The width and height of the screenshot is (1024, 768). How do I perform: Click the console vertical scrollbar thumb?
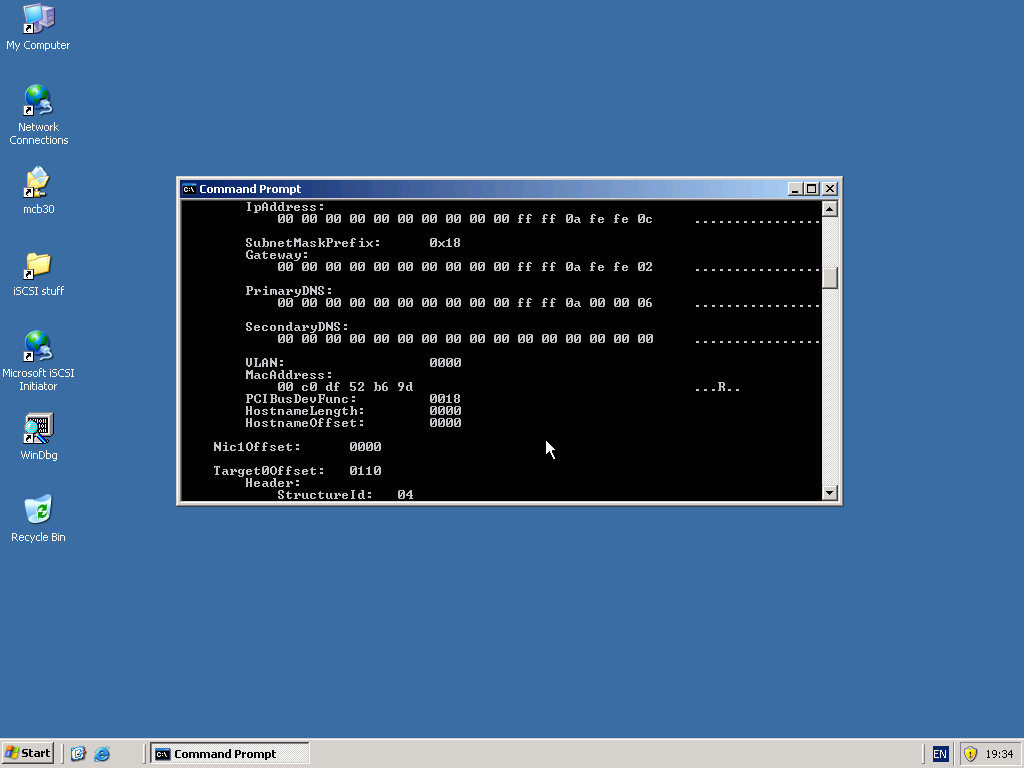coord(829,278)
